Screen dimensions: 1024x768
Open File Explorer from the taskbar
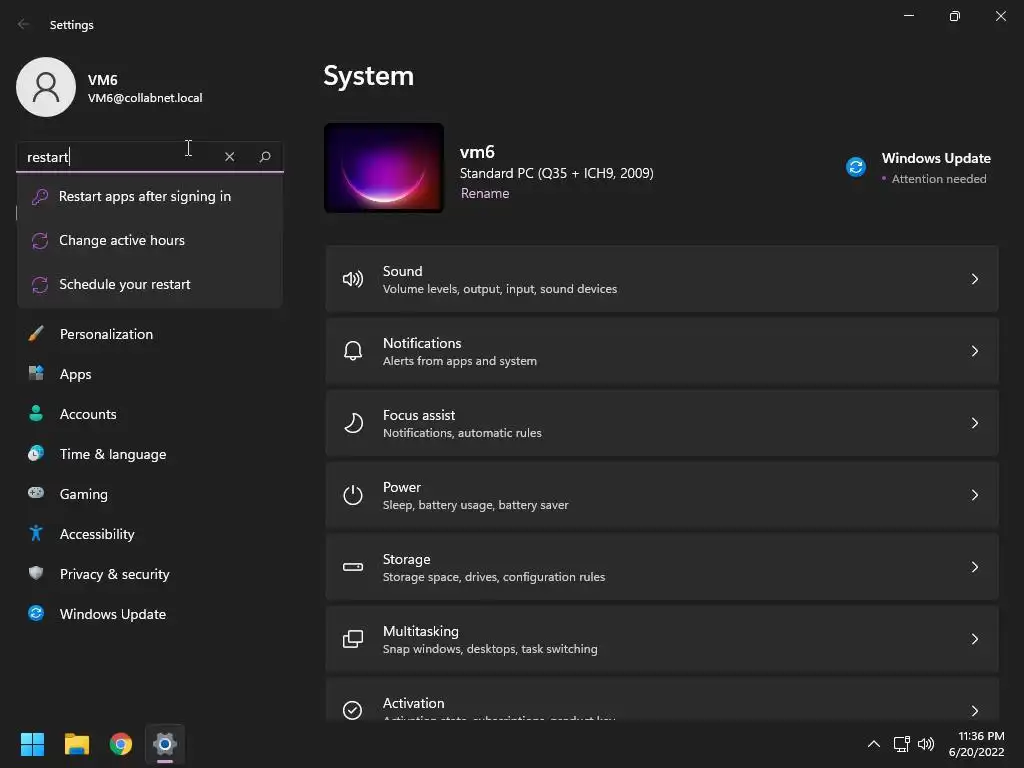(76, 744)
